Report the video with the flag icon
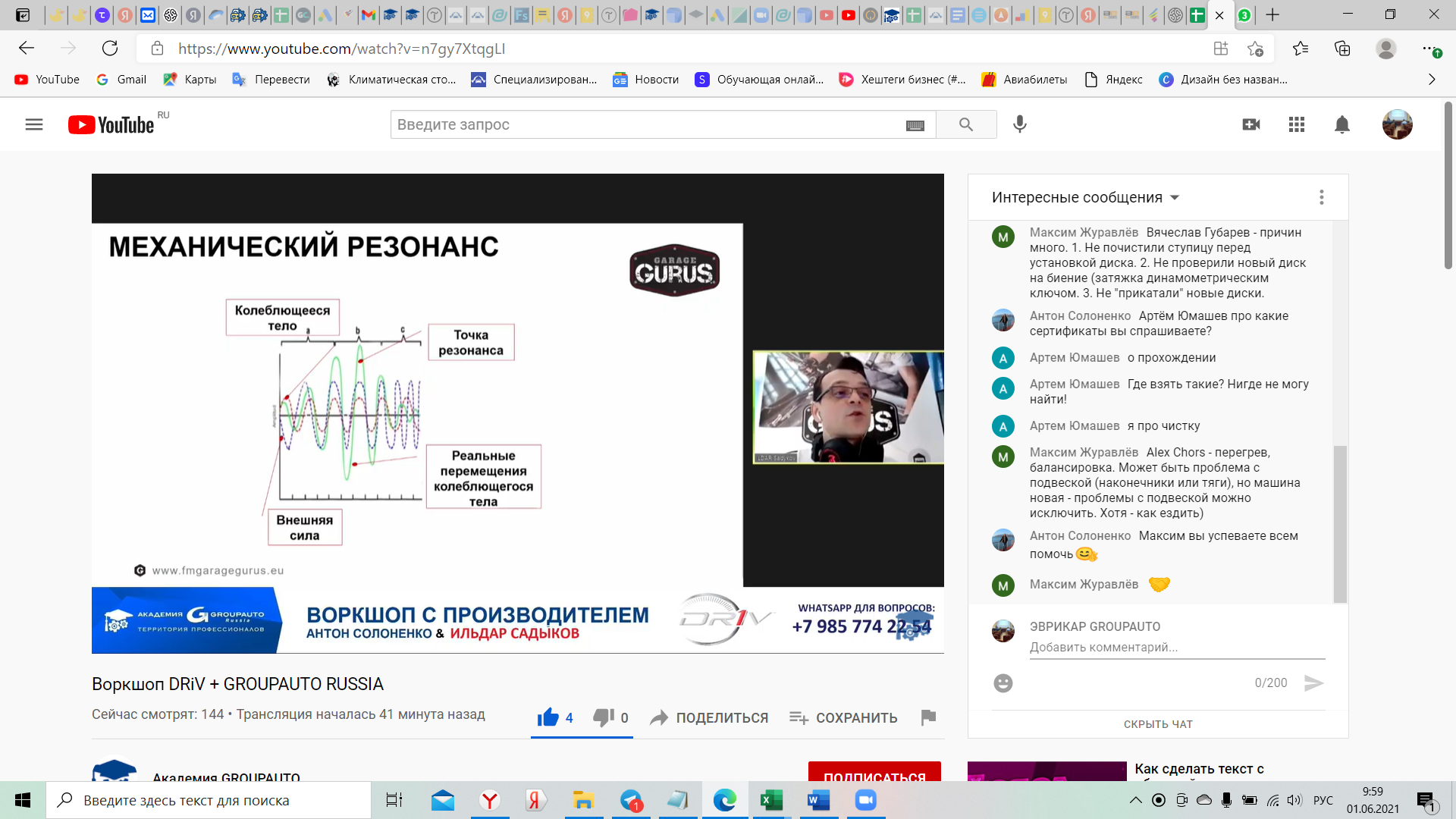The image size is (1456, 819). [x=928, y=717]
